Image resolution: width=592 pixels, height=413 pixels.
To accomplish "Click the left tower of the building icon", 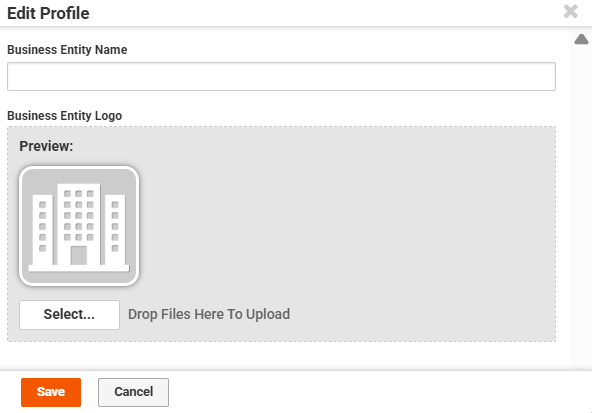I will pos(43,230).
